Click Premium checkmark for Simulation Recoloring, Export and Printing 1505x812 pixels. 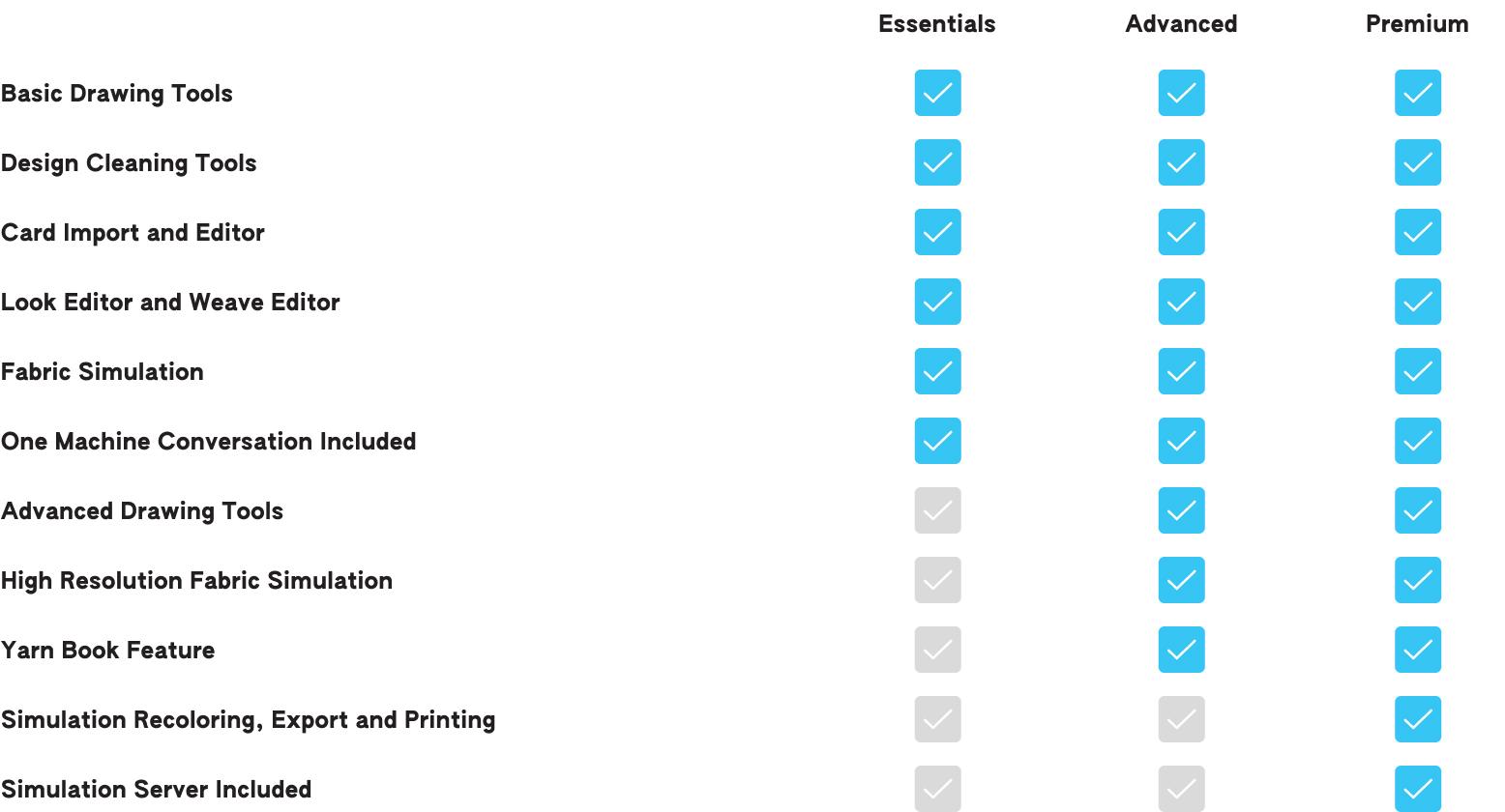(1417, 719)
